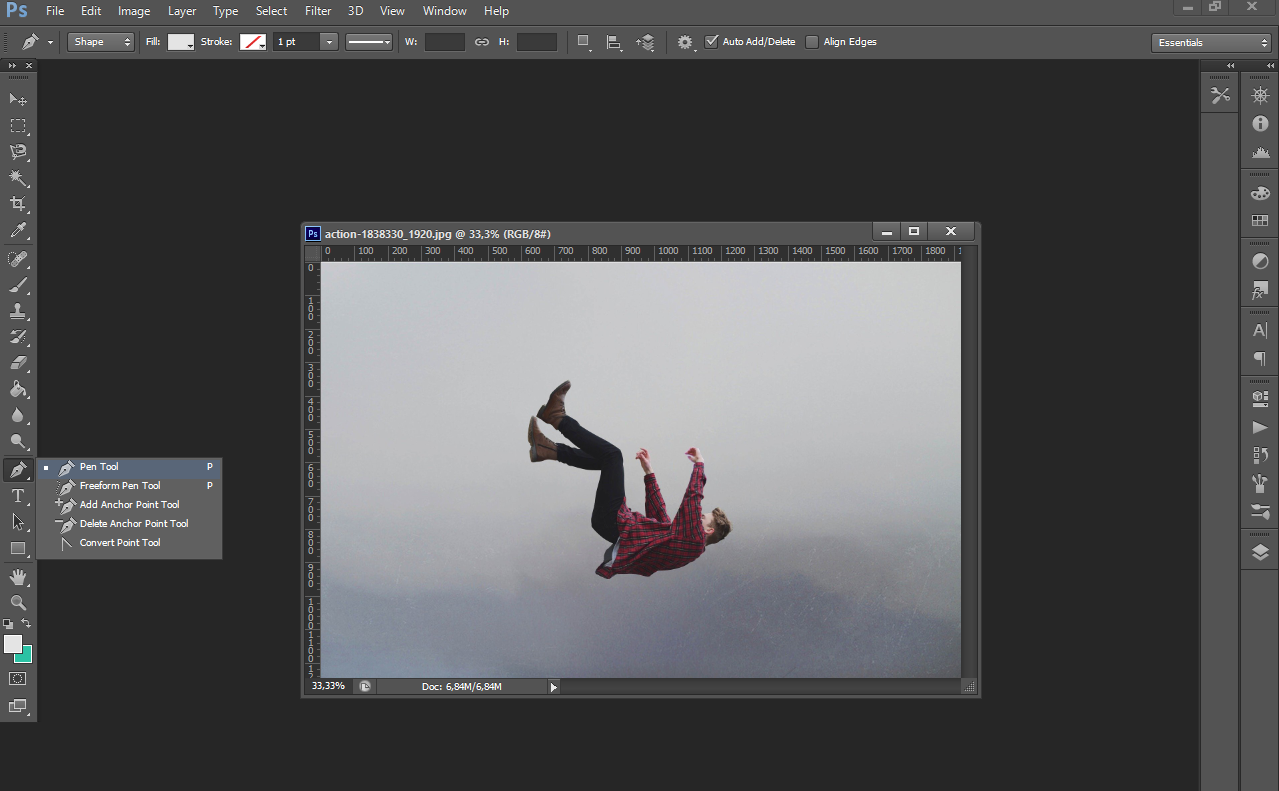Select the Magic Wand tool
The image size is (1279, 791).
coord(18,178)
